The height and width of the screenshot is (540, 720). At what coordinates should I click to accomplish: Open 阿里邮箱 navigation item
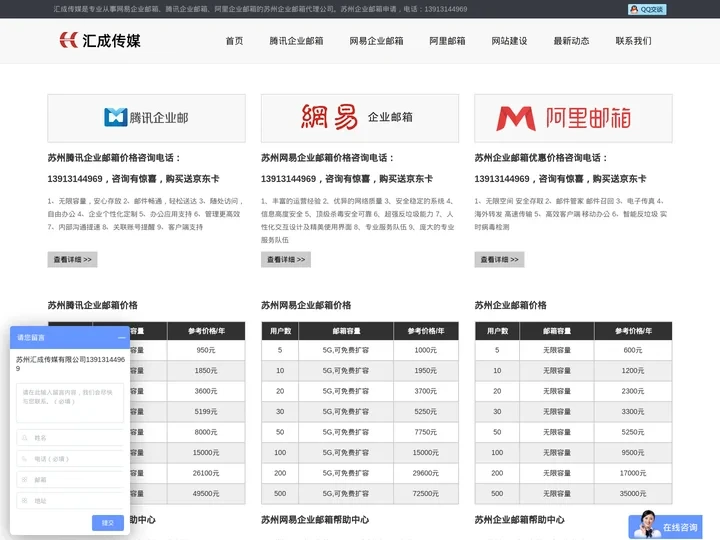(x=447, y=41)
